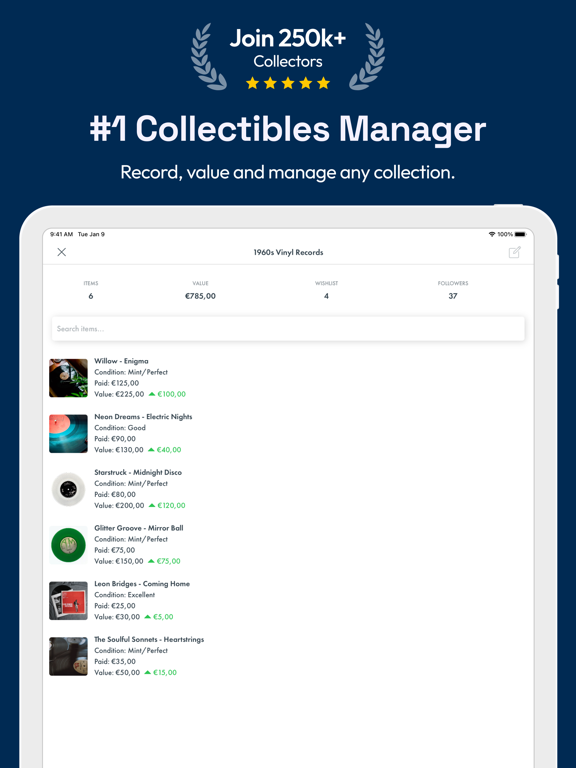
Task: Tap 'Condition: Excellent' on Leon Bridges row
Action: [125, 595]
